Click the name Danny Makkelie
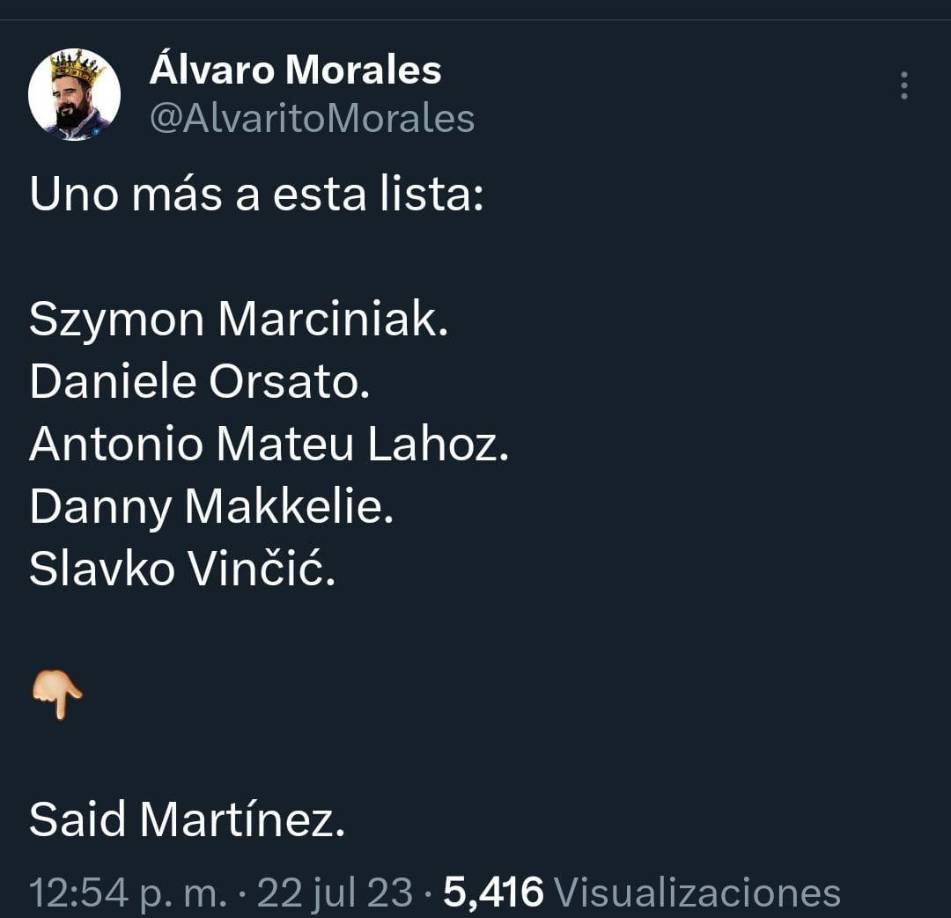Image resolution: width=951 pixels, height=918 pixels. (x=212, y=508)
